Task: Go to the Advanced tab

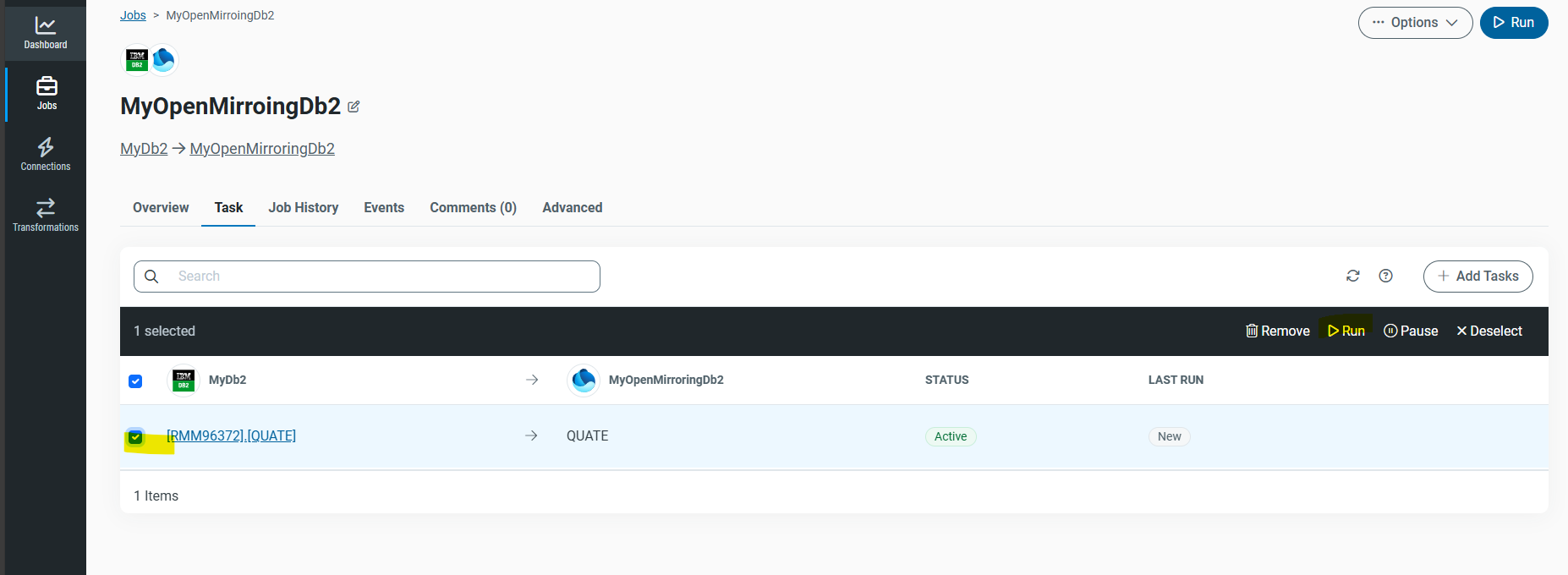Action: point(573,208)
